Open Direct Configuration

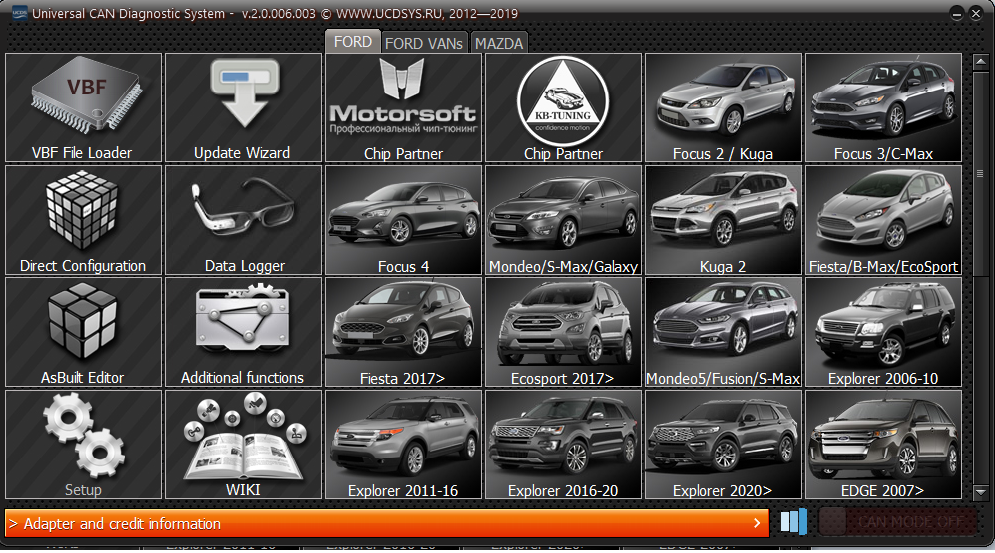(83, 220)
